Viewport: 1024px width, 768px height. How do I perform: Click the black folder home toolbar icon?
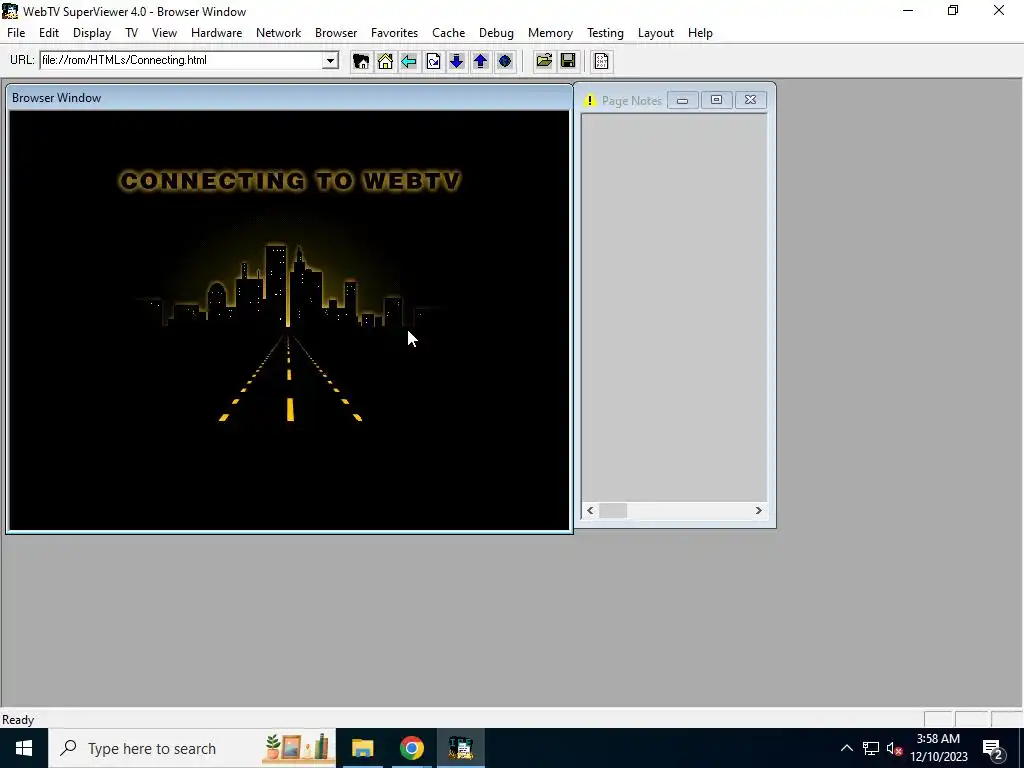pos(360,61)
